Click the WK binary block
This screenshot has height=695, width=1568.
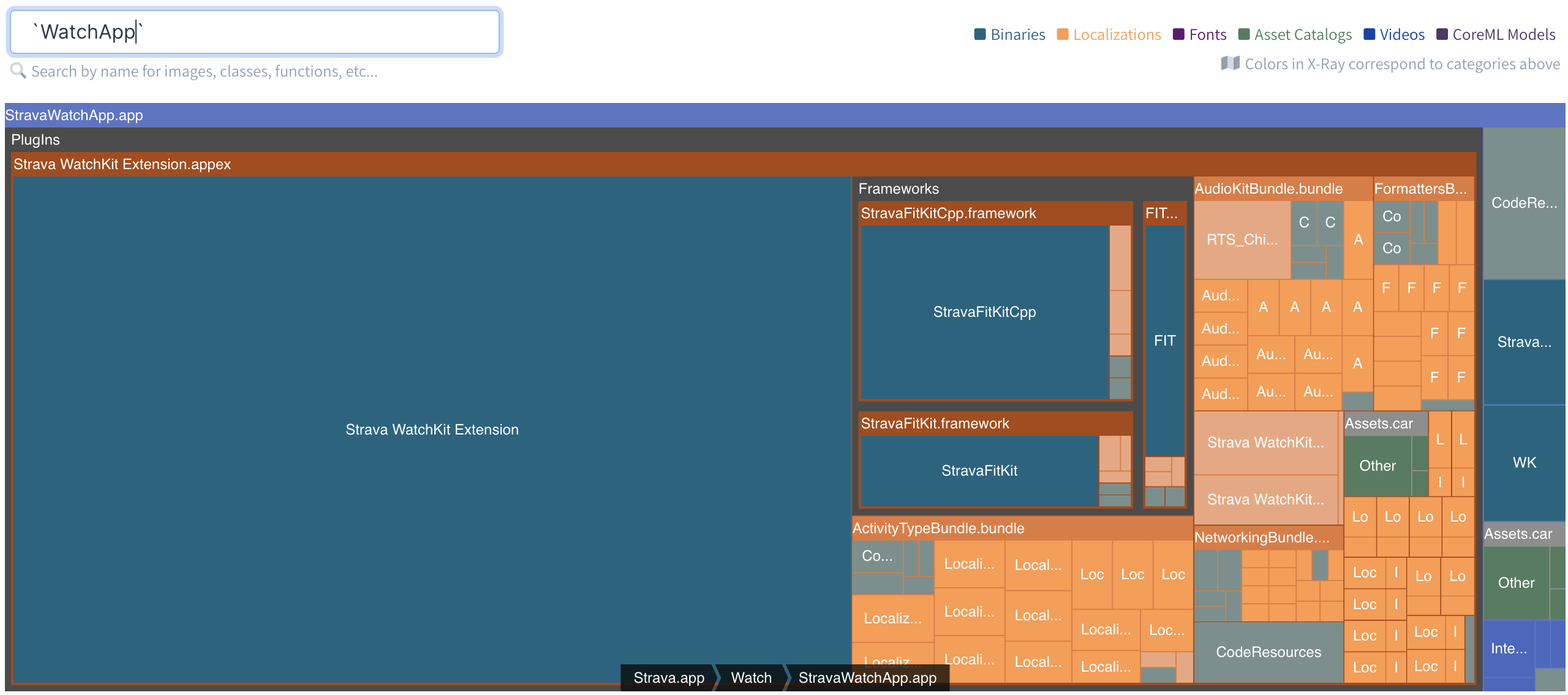click(1523, 463)
